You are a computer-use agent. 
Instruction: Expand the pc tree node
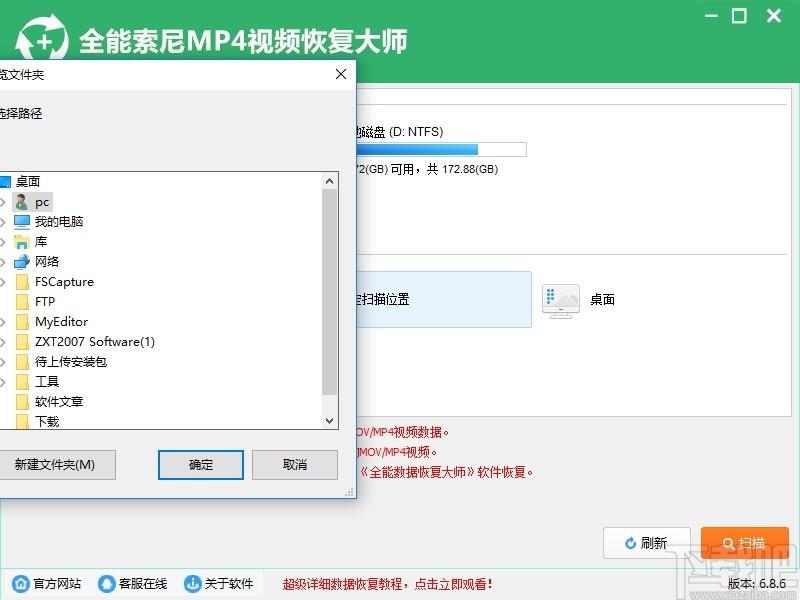coord(3,203)
